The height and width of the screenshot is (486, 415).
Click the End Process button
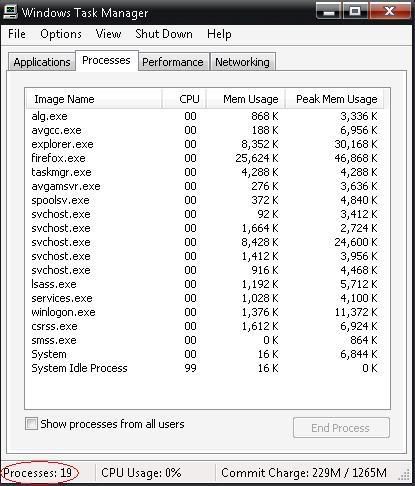point(341,428)
